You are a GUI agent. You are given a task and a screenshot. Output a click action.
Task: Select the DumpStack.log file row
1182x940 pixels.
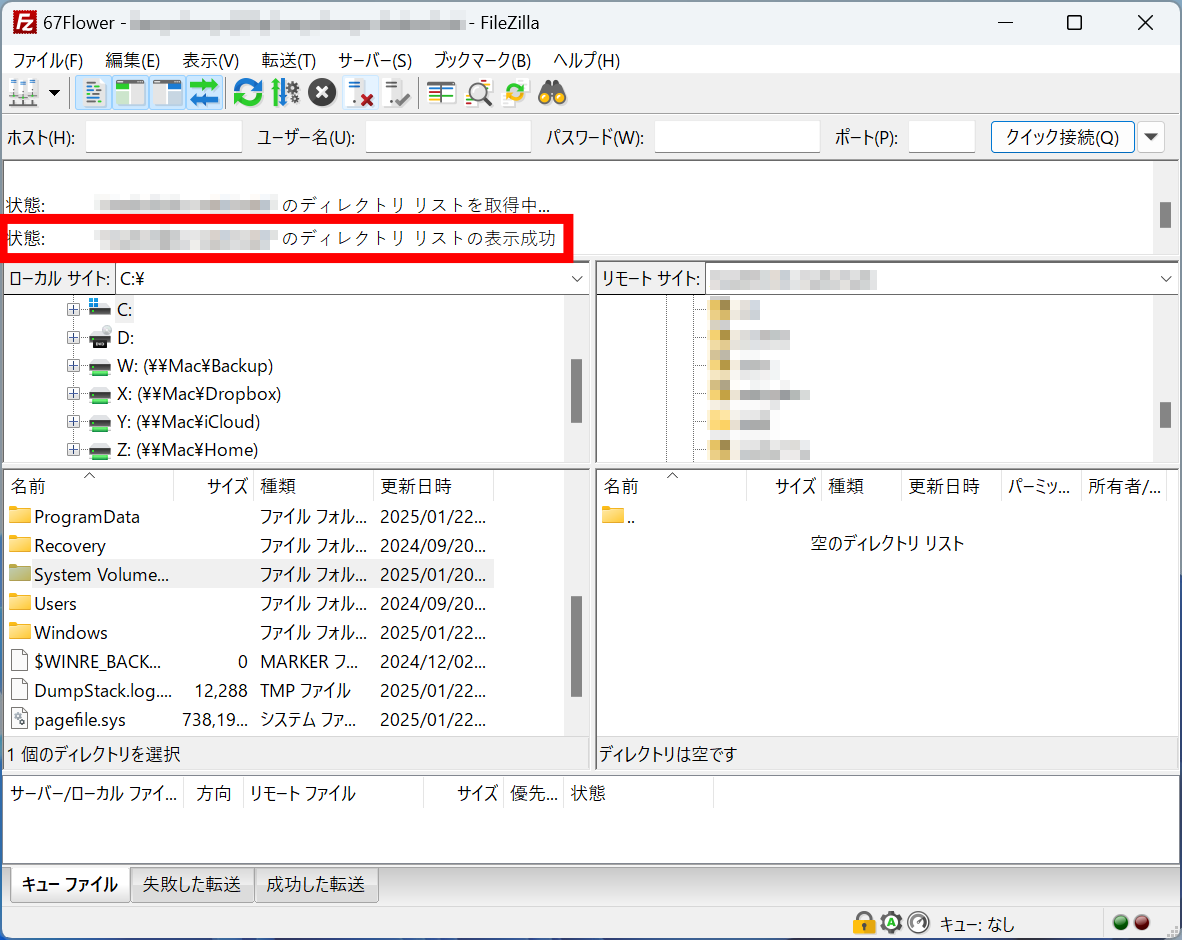pos(250,690)
